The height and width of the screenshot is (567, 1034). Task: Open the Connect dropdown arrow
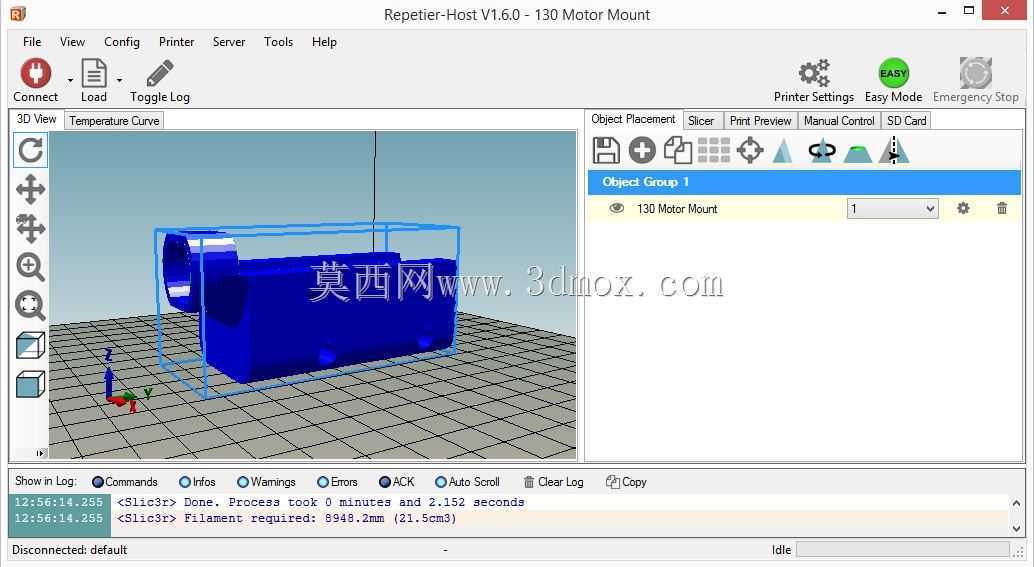click(x=71, y=80)
